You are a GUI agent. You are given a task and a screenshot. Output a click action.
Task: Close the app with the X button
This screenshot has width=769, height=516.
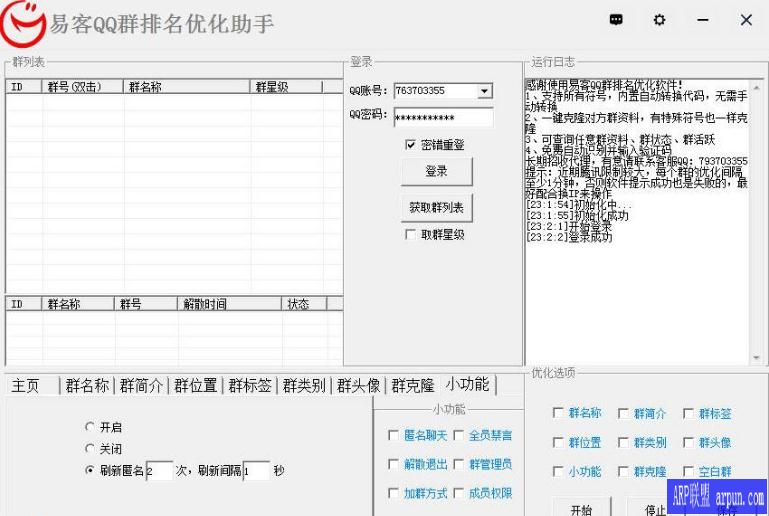coord(746,20)
